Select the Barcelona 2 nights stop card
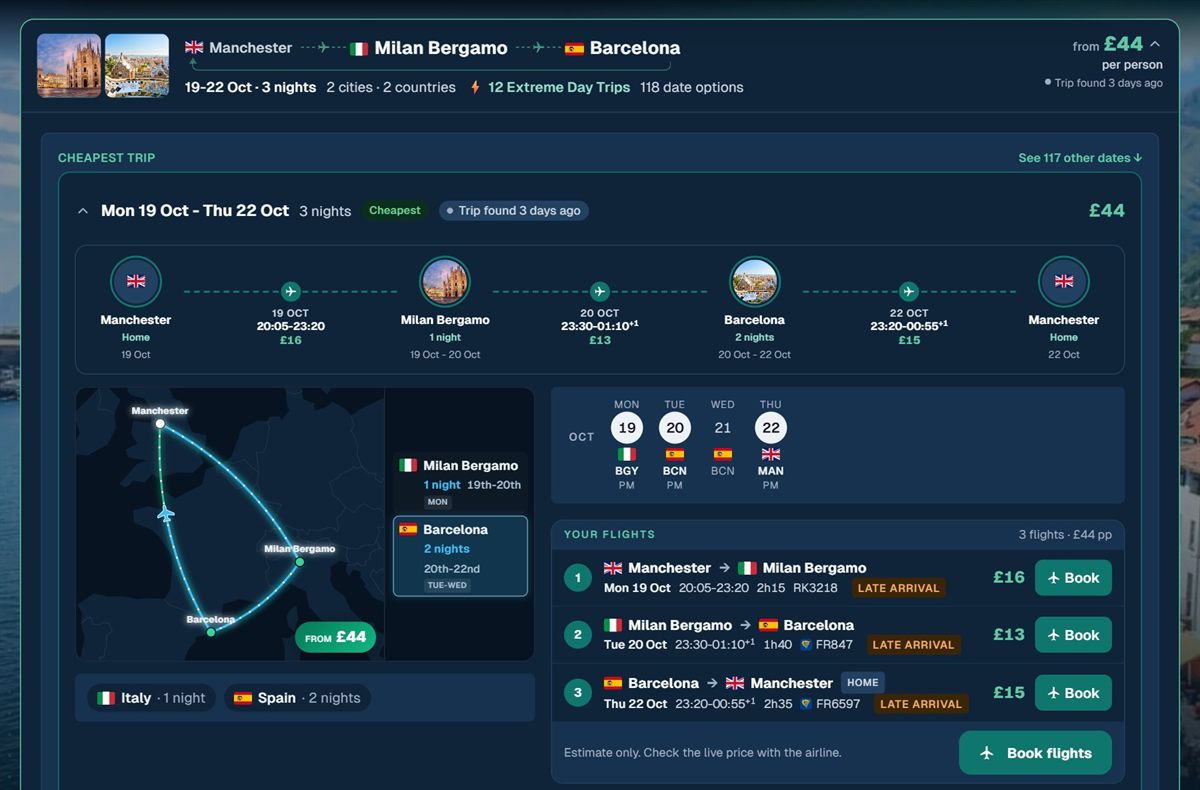1200x790 pixels. 460,556
